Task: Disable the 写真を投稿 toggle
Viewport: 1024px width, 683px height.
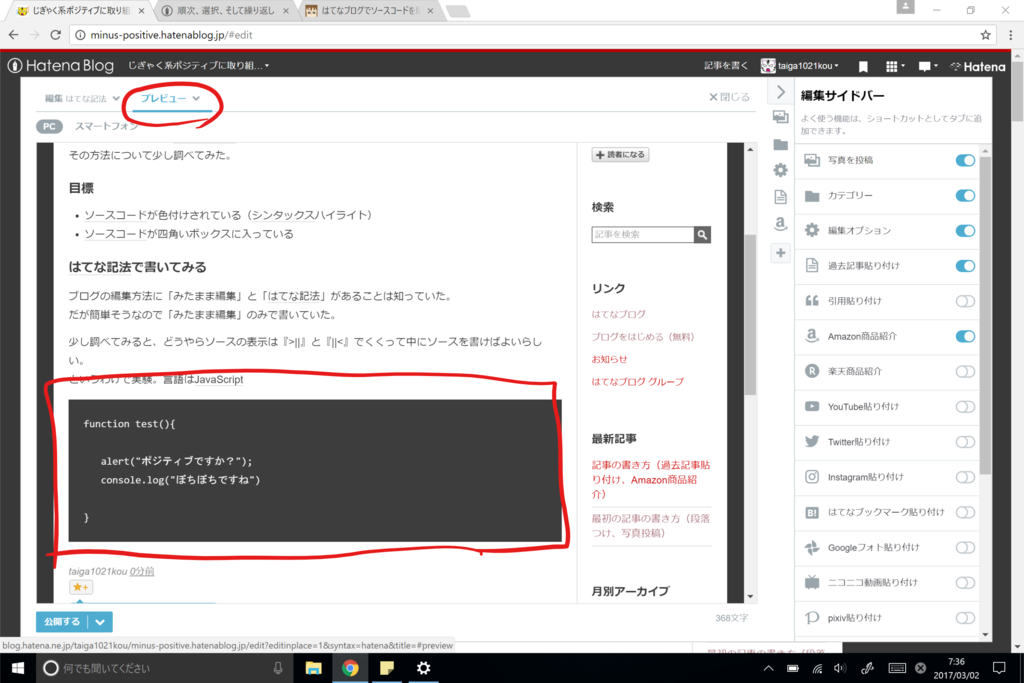Action: coord(963,160)
